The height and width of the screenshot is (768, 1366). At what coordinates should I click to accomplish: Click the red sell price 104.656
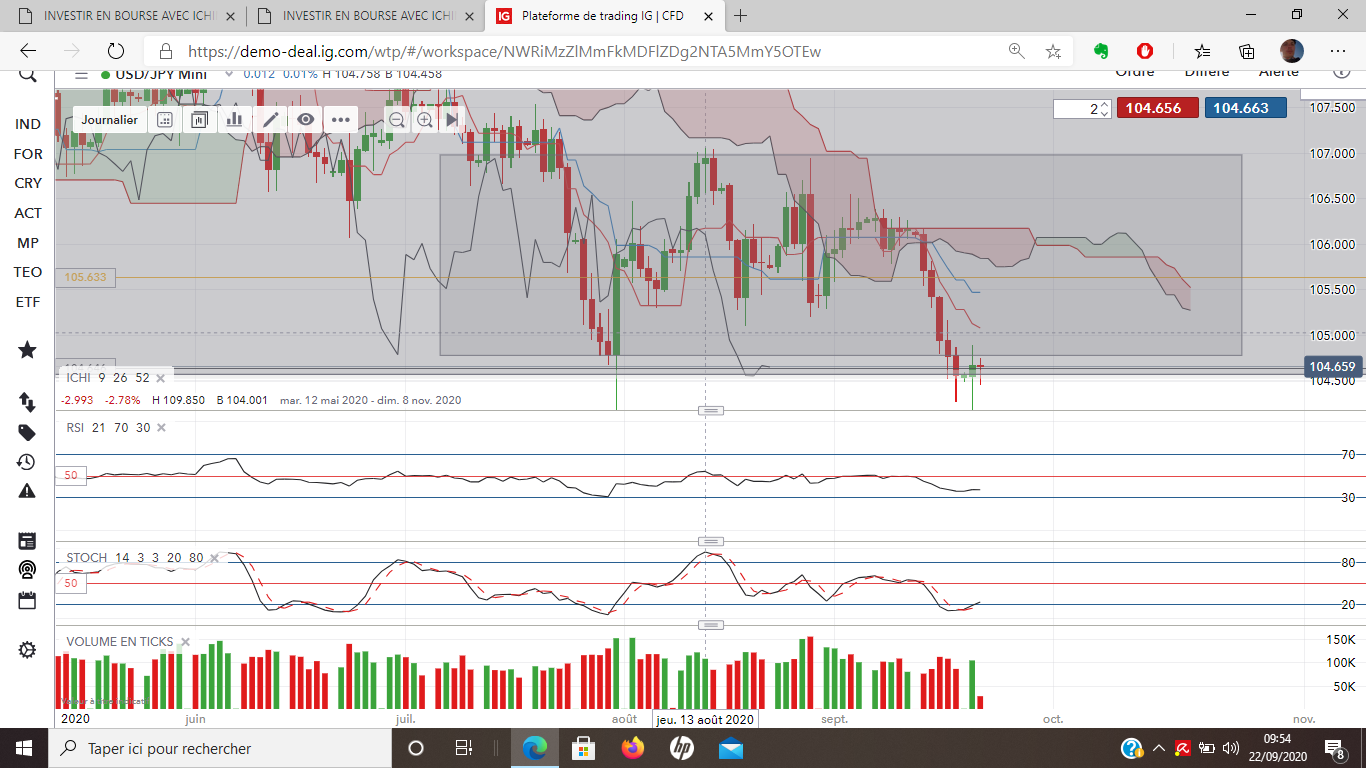coord(1158,108)
